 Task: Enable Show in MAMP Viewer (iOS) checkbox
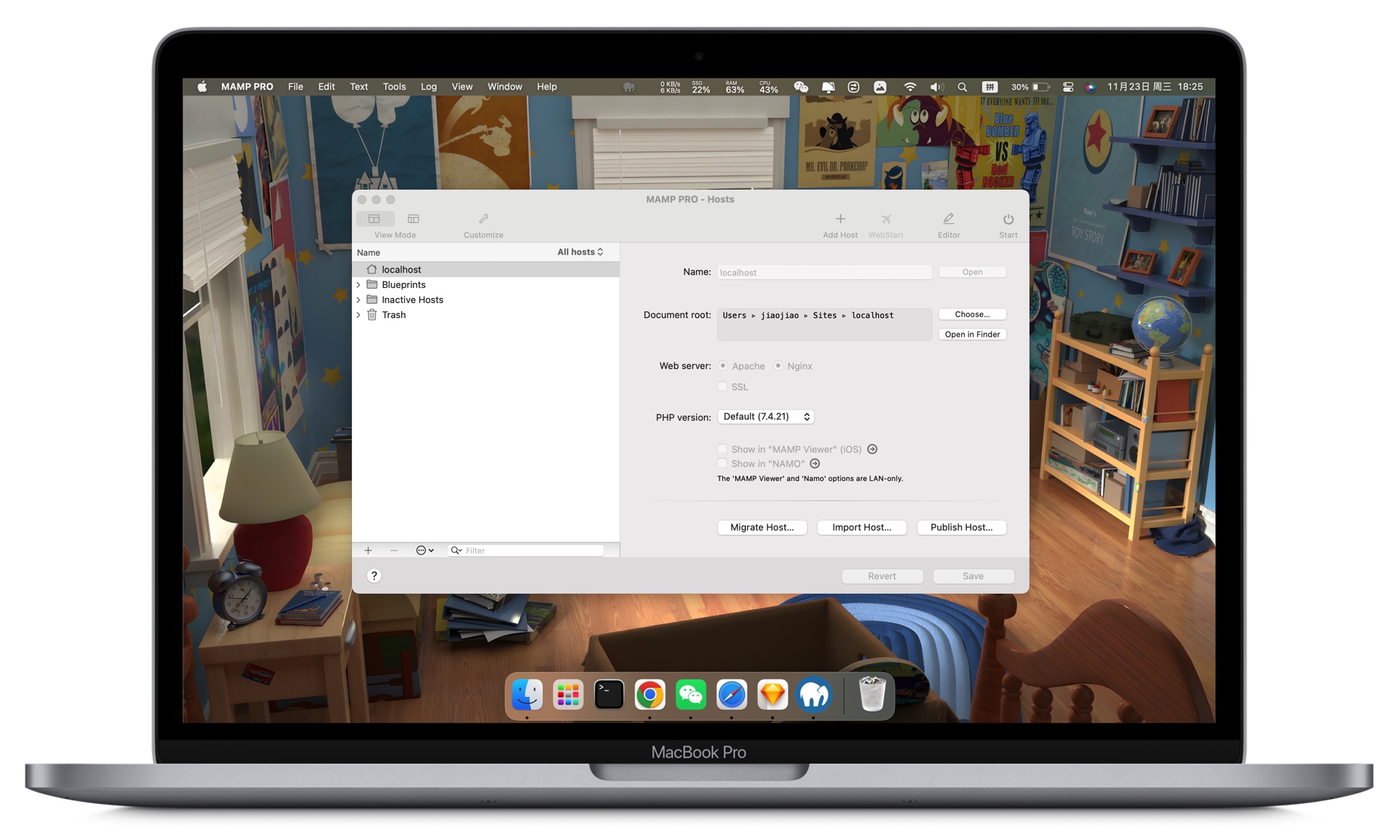[x=722, y=449]
